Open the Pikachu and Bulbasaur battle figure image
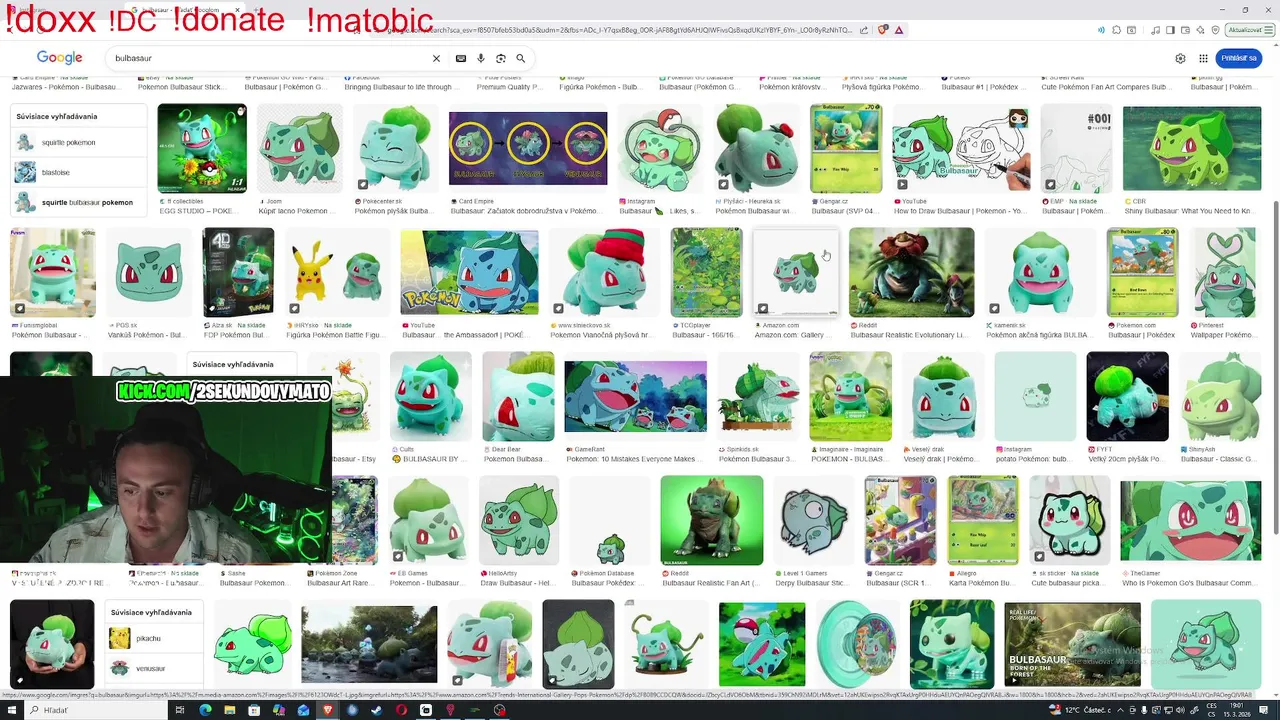Image resolution: width=1280 pixels, height=720 pixels. pos(337,272)
